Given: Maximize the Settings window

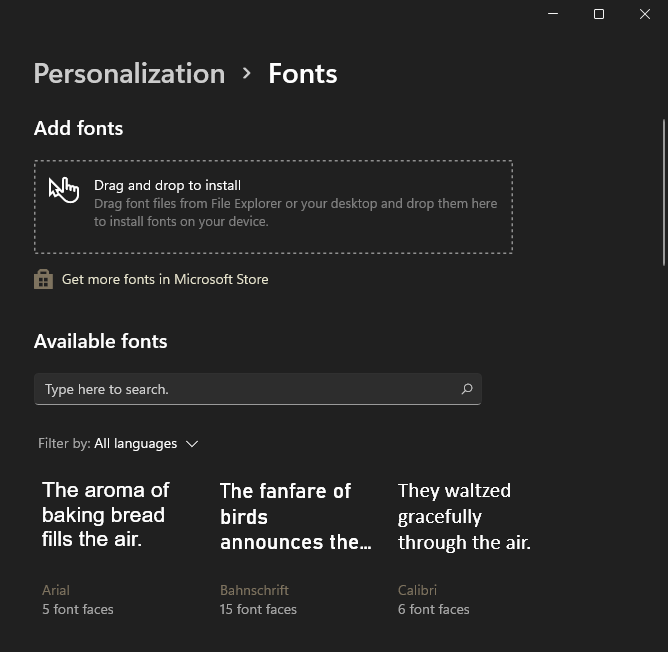Looking at the screenshot, I should [599, 14].
